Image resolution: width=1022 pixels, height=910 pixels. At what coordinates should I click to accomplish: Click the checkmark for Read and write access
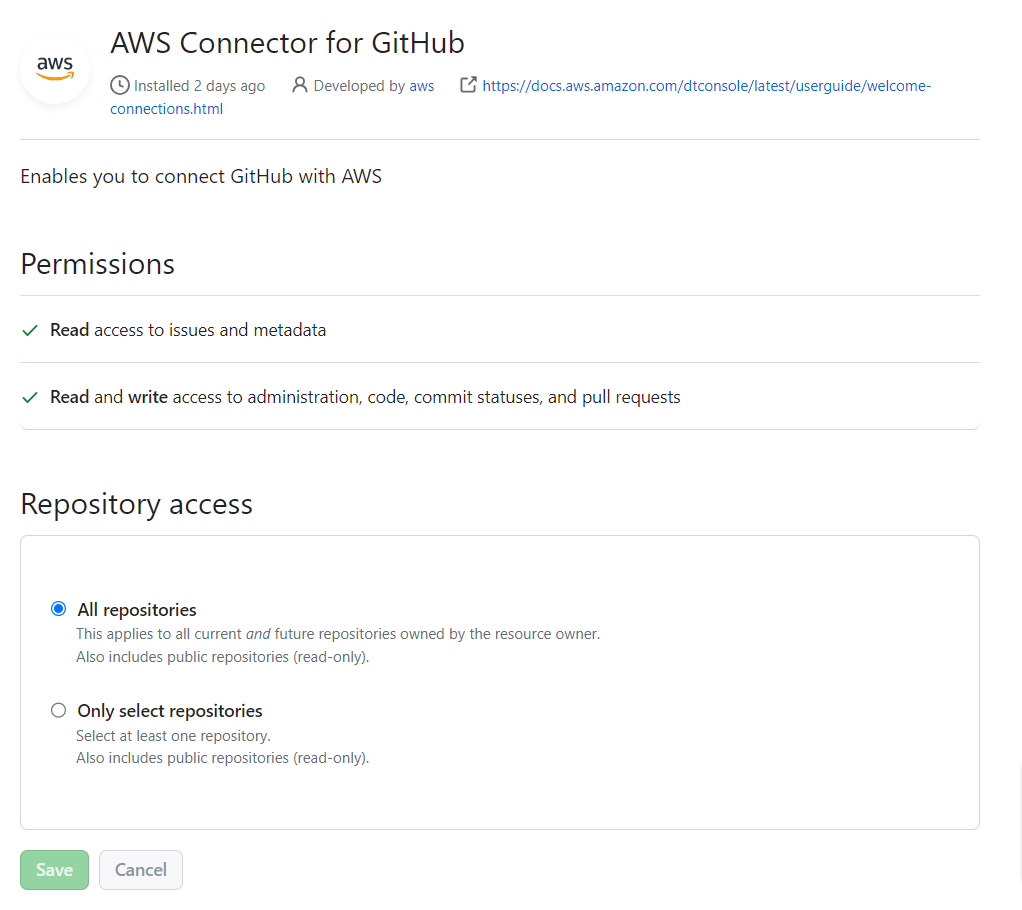click(30, 398)
